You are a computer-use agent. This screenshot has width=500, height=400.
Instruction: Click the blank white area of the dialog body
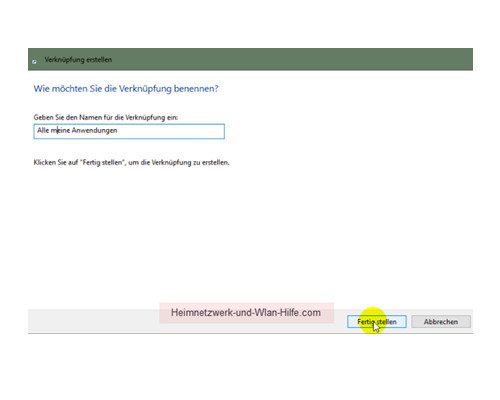point(250,233)
